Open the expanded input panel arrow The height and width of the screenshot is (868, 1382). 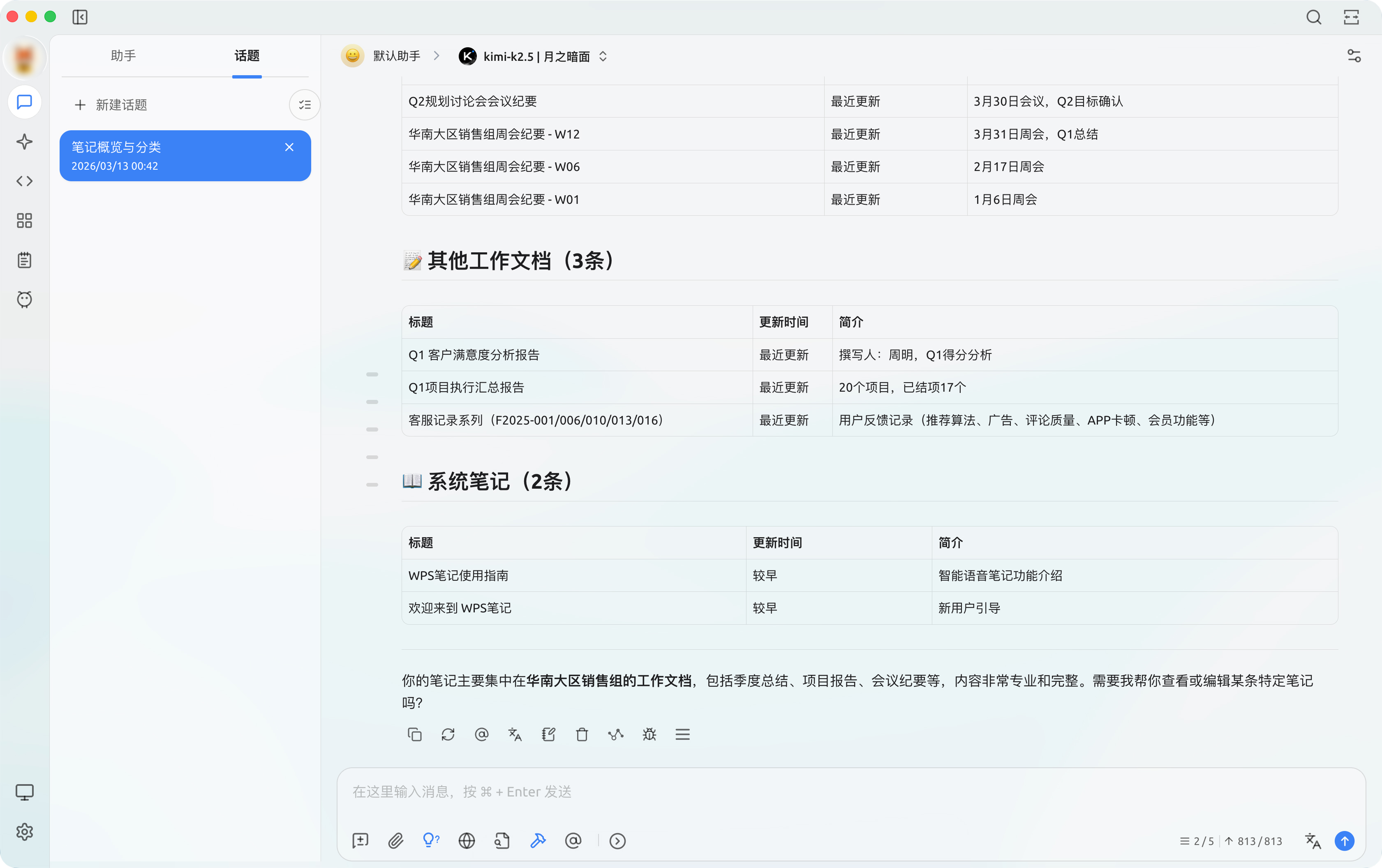[x=618, y=841]
